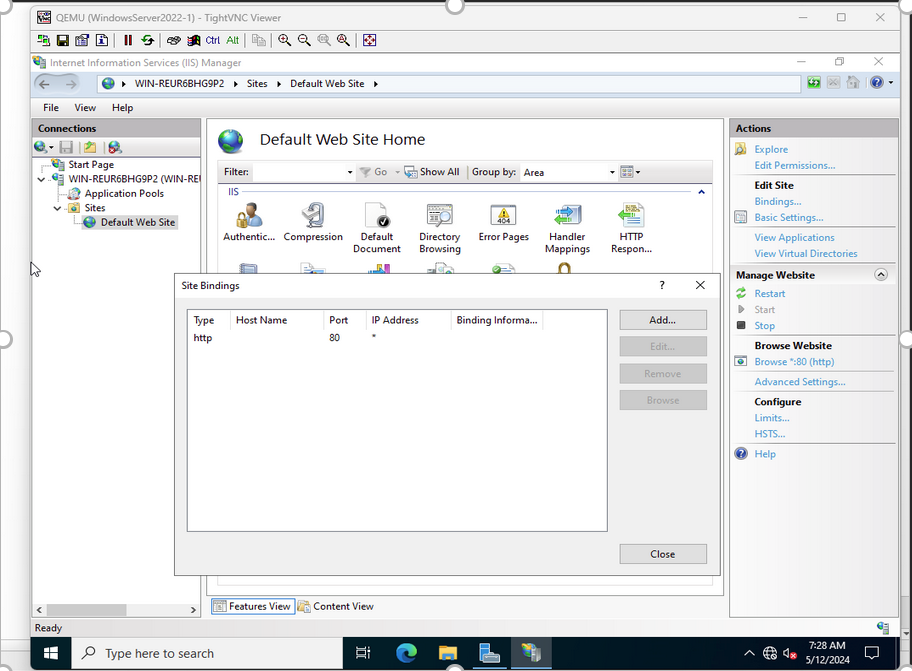Viewport: 912px width, 671px height.
Task: Select Application Pools tree node
Action: point(124,194)
